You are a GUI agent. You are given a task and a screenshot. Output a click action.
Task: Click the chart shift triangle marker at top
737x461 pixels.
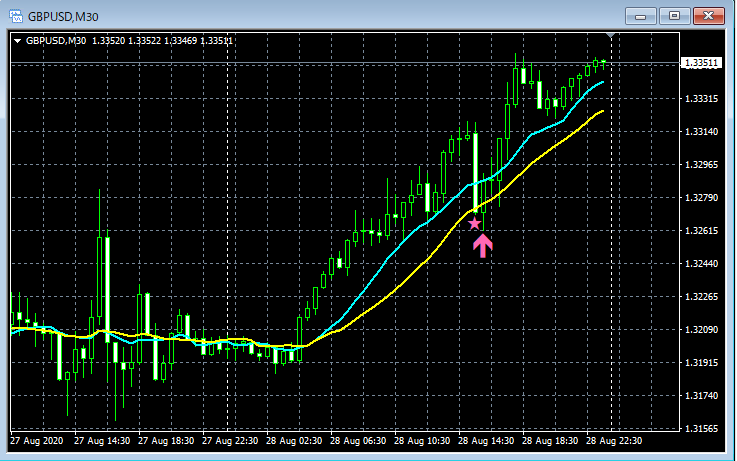[611, 36]
